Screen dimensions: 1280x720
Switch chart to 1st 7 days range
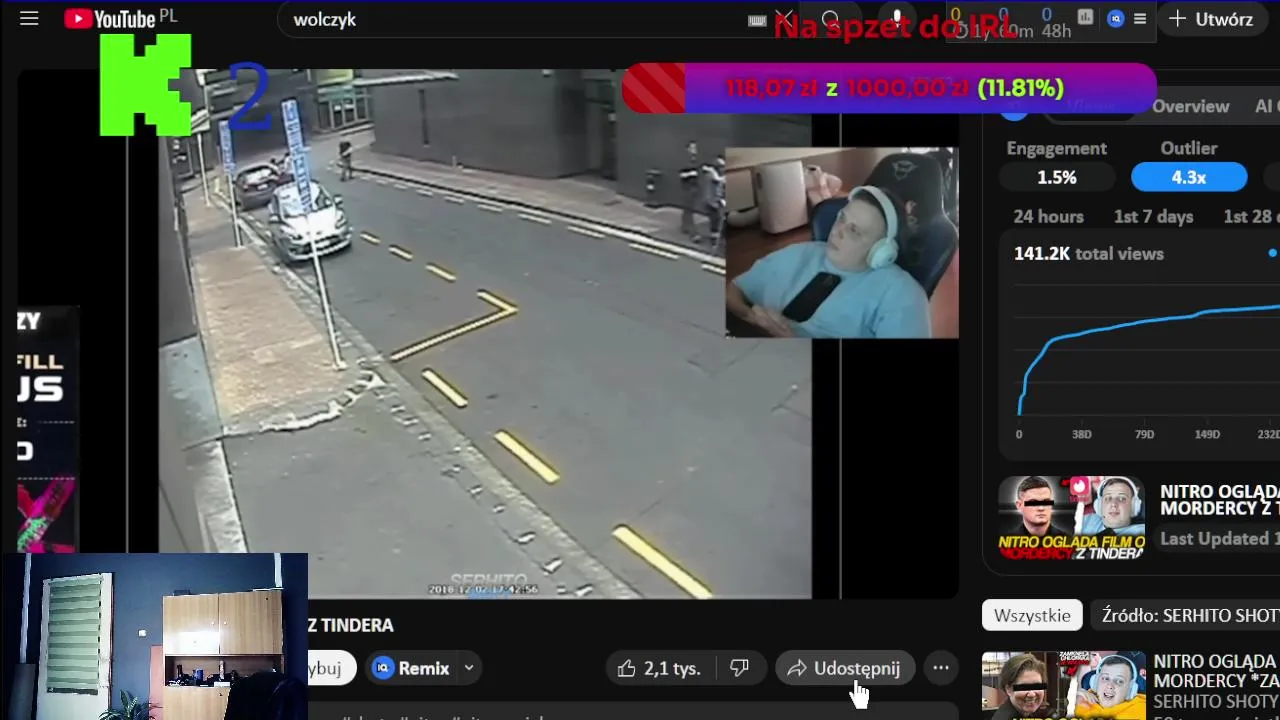[1153, 216]
